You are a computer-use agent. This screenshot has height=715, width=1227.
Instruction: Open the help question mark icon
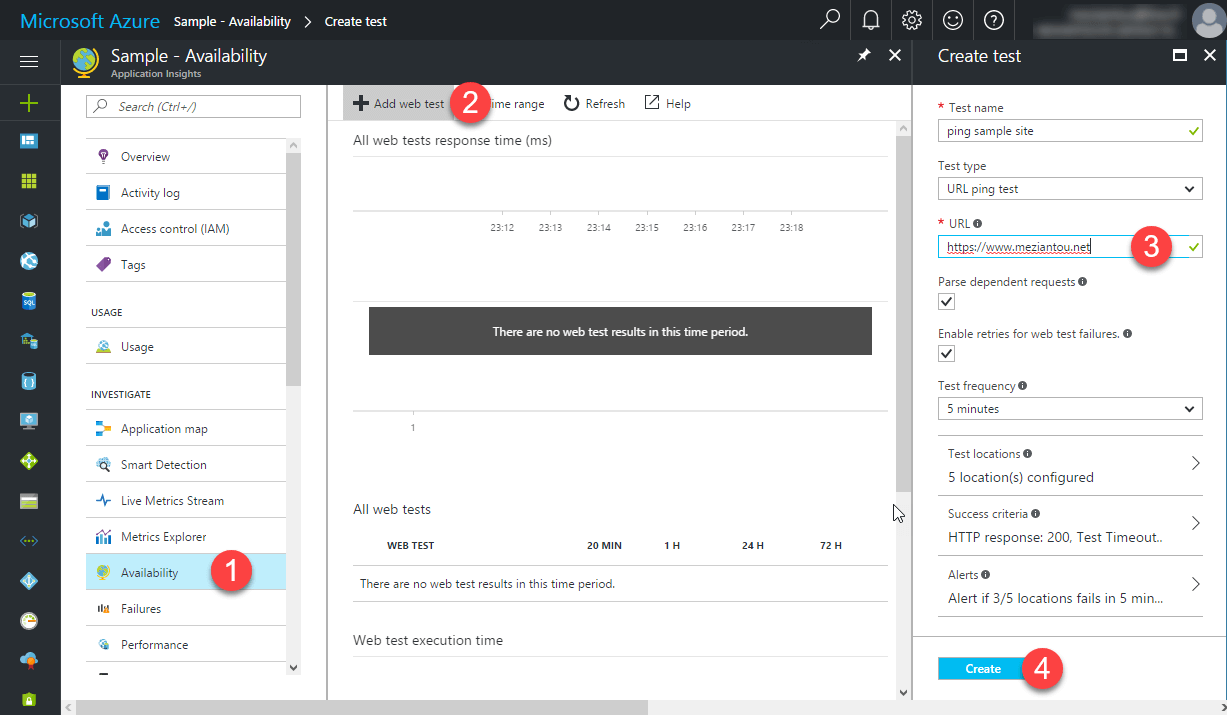click(993, 20)
